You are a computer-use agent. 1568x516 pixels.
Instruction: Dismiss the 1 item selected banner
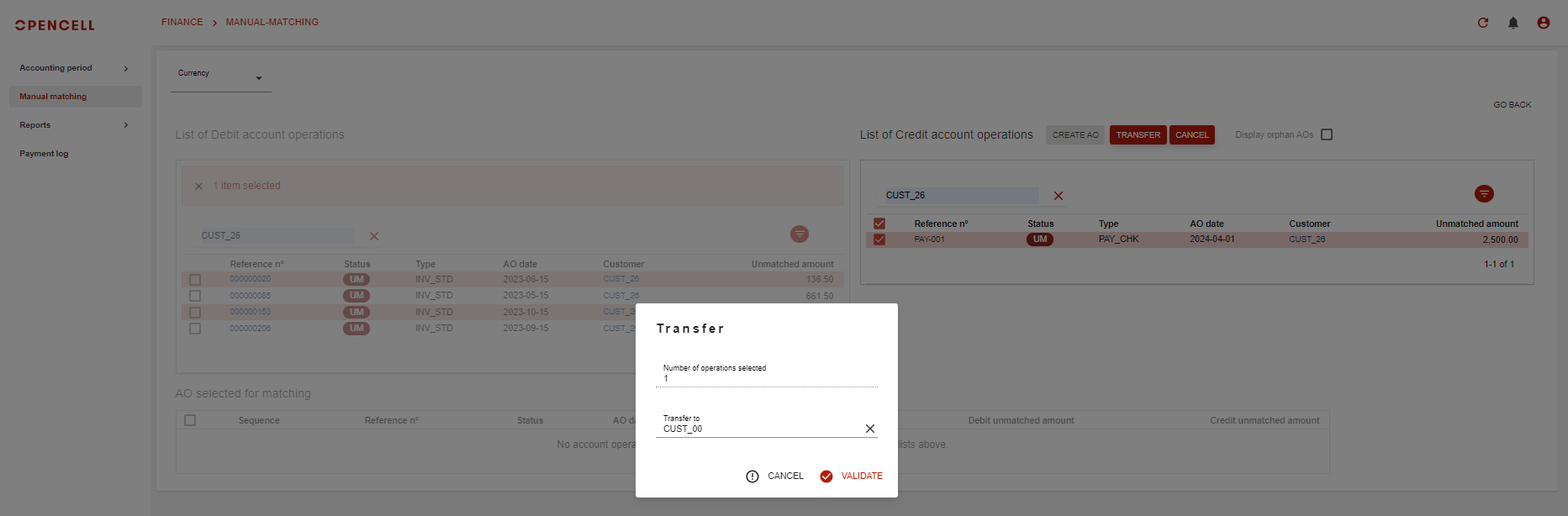point(198,187)
